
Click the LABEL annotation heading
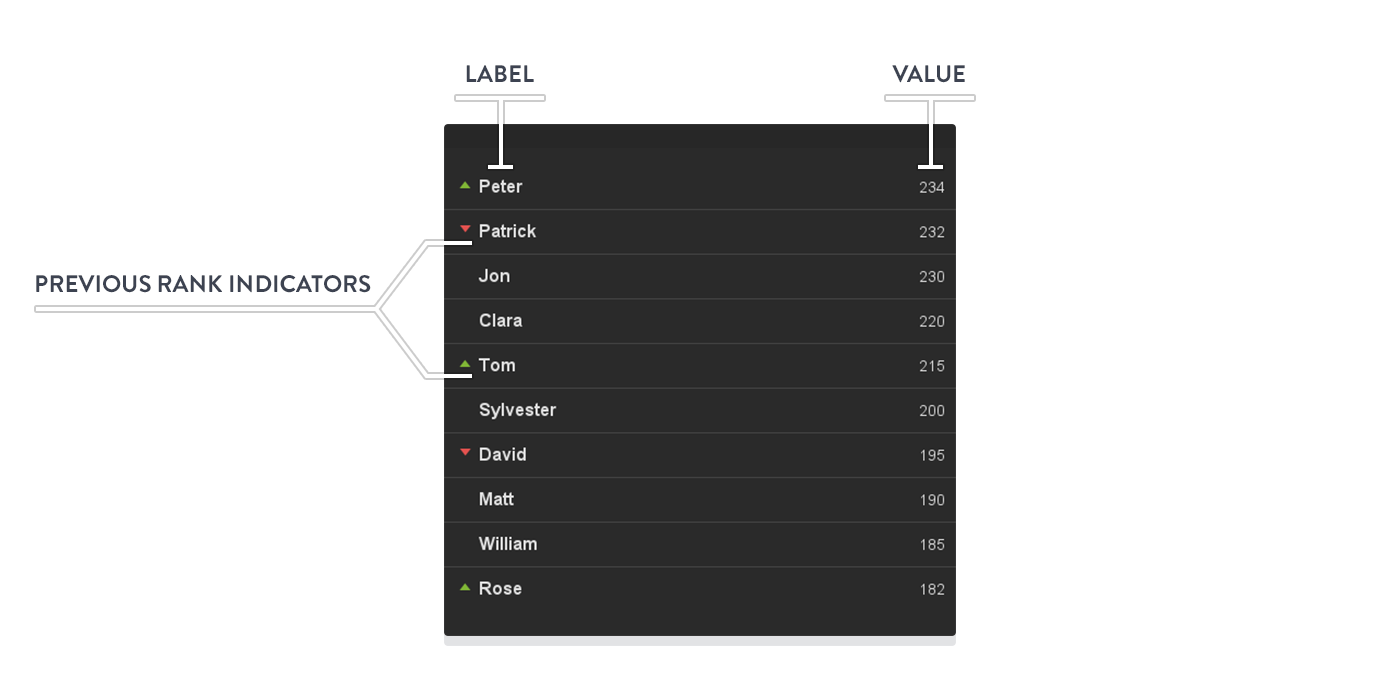tap(500, 74)
